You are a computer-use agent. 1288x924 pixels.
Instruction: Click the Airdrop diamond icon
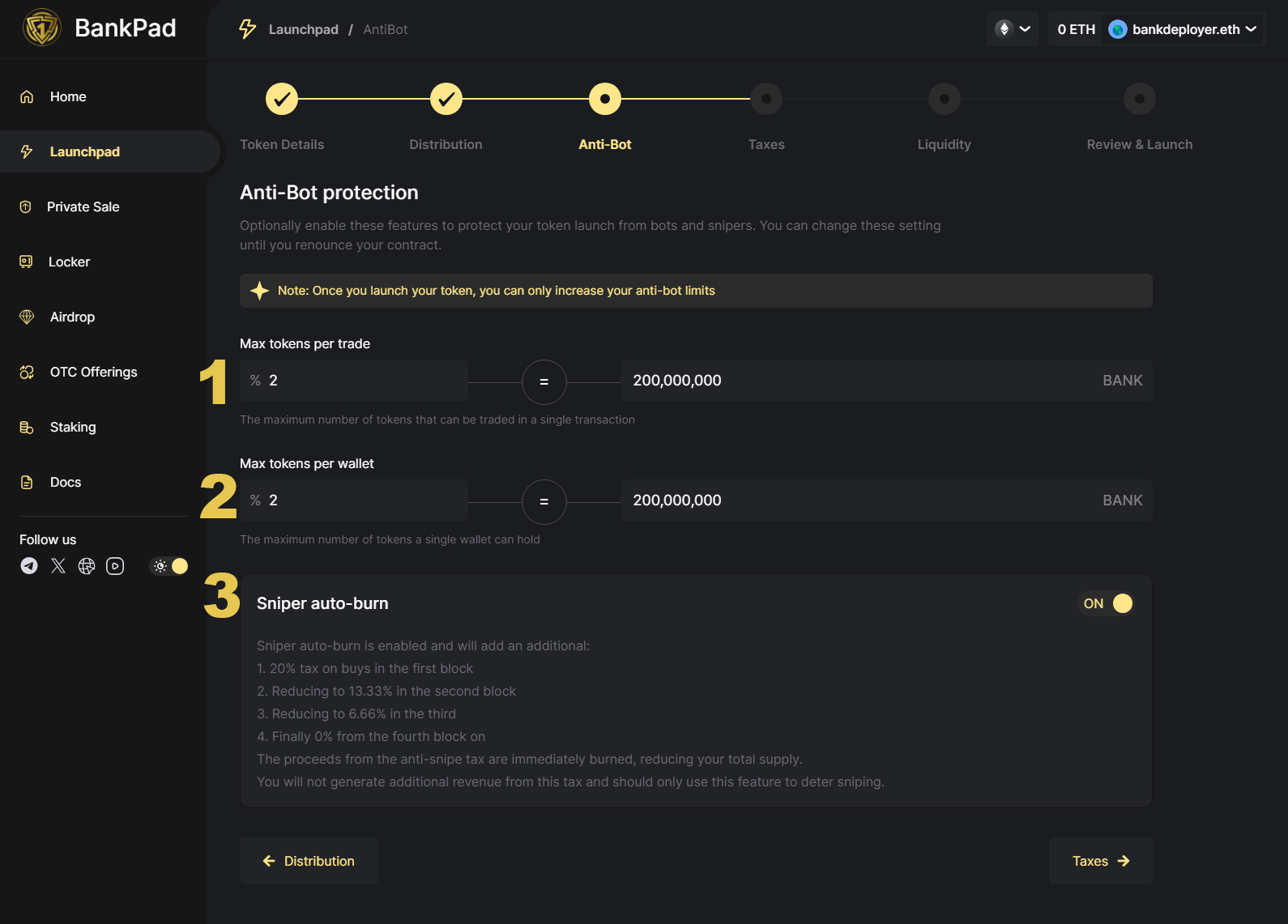[x=27, y=317]
